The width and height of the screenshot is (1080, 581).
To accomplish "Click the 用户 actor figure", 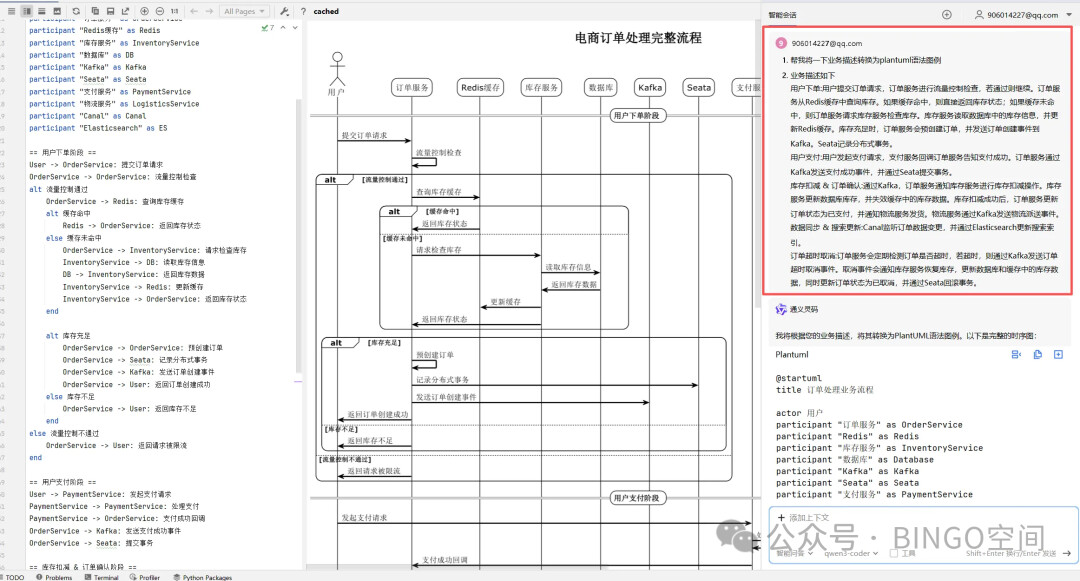I will 337,74.
